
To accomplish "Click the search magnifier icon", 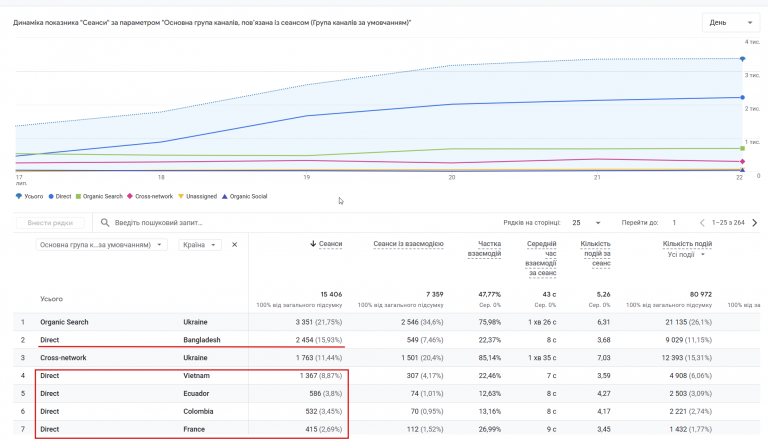I will point(105,222).
